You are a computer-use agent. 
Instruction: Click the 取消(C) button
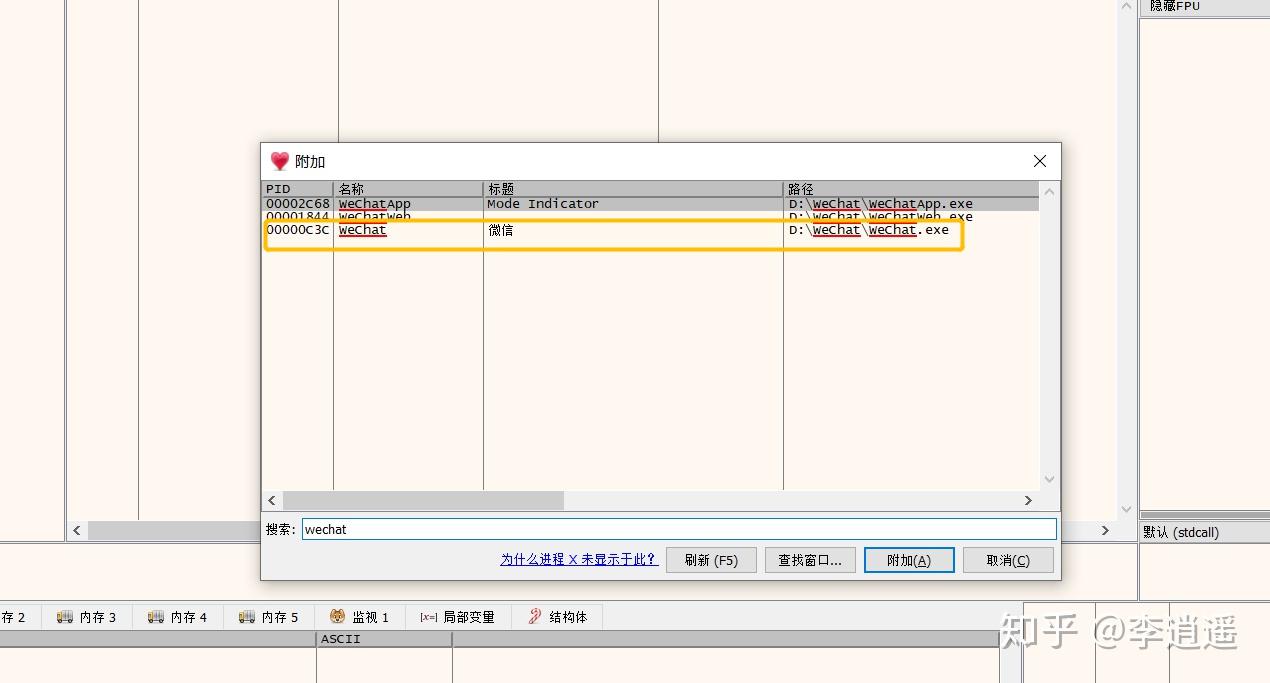click(x=1008, y=560)
